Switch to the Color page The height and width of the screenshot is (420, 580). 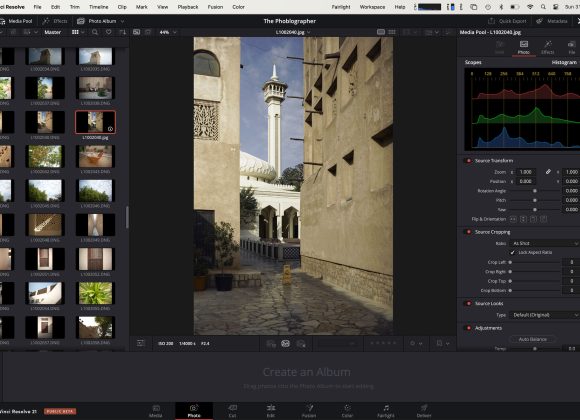[347, 411]
